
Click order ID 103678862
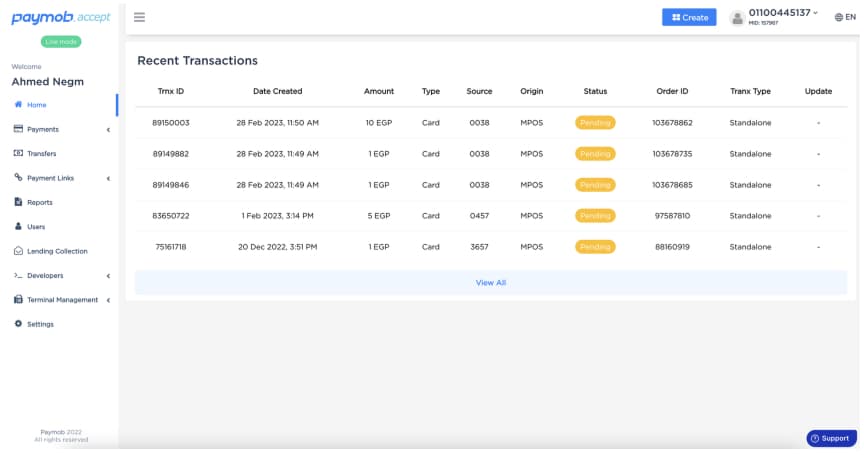672,123
